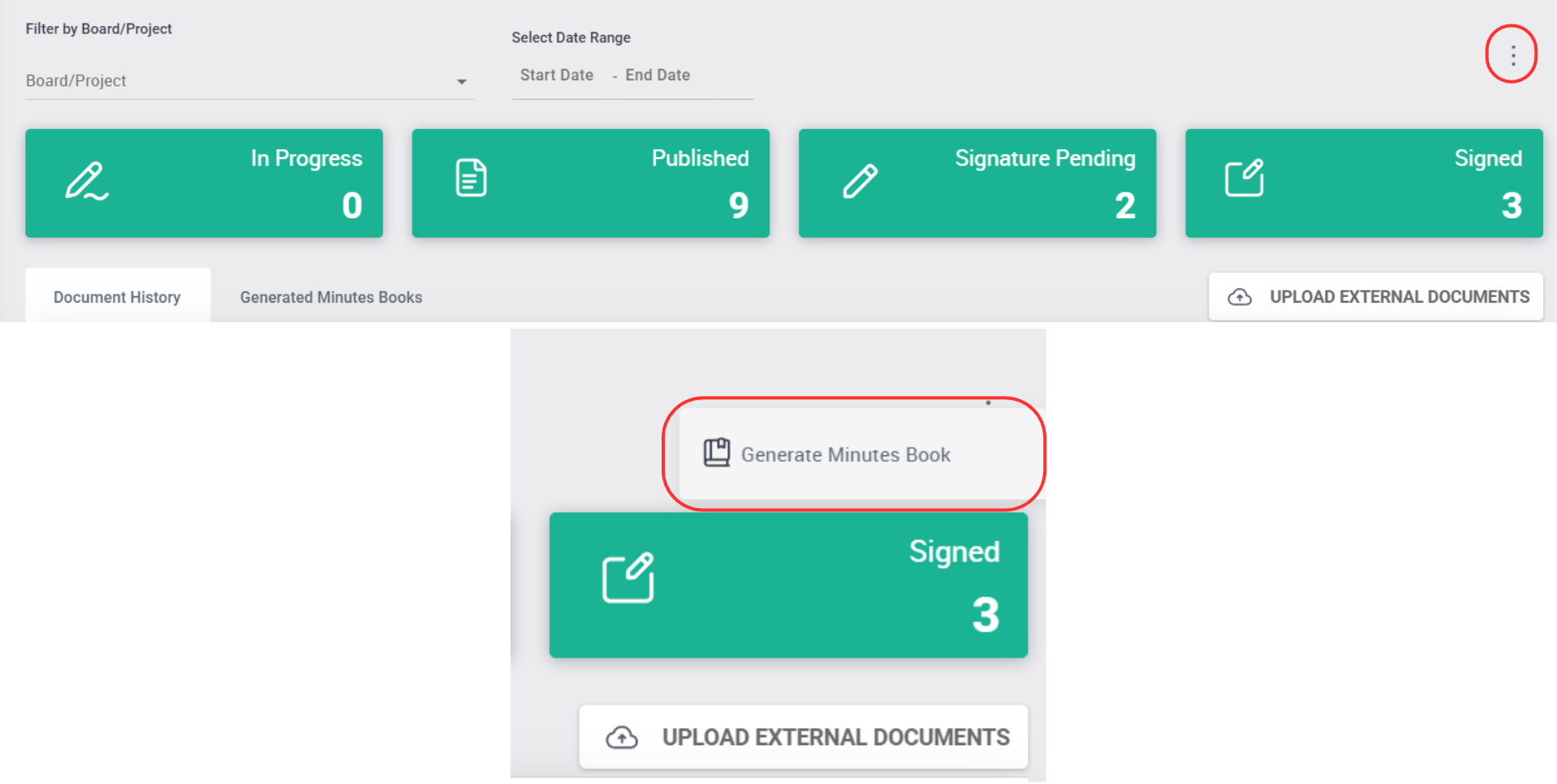1557x784 pixels.
Task: Click the signature pen icon on In Progress card
Action: point(86,181)
